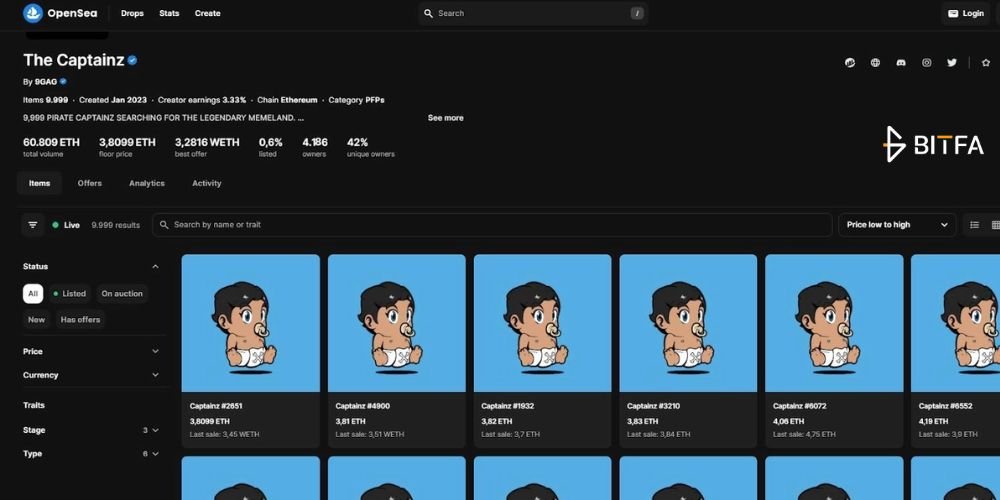Click the filter funnel icon
Screen dimensions: 1000x500
(33, 224)
